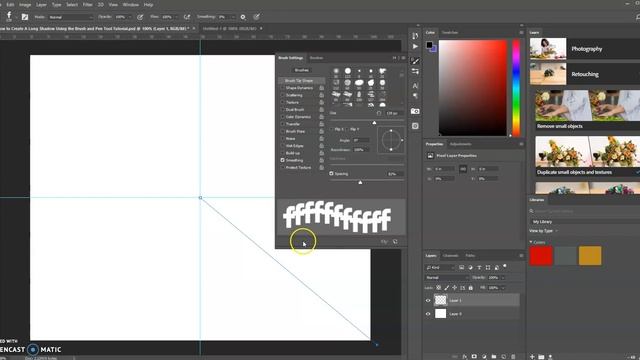Open the Flow dropdown arrow in options bar
This screenshot has height=360, width=640.
coord(176,17)
